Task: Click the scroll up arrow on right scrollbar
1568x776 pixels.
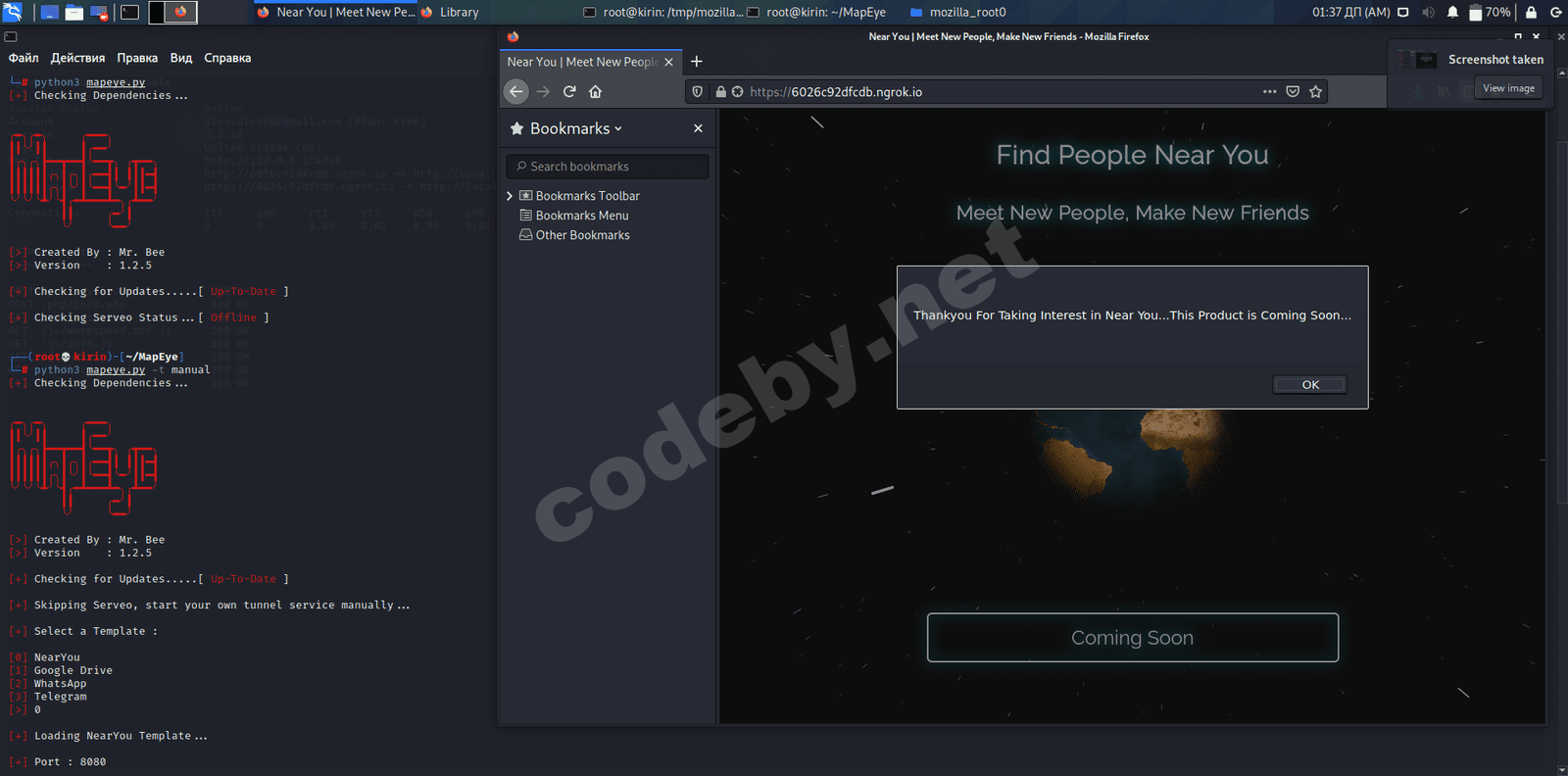Action: click(1562, 73)
